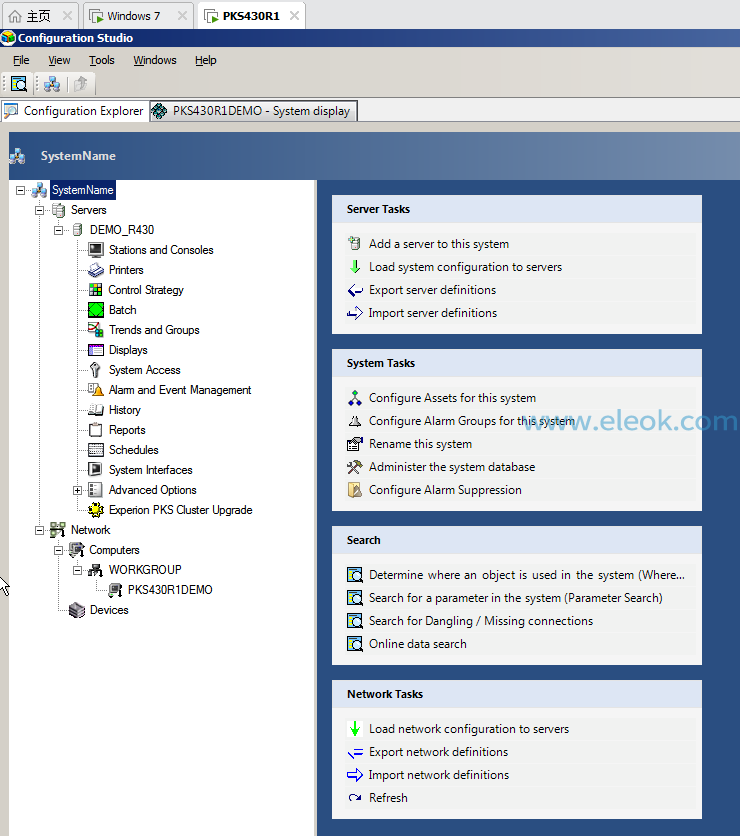The width and height of the screenshot is (740, 836).
Task: Close the PKS430R1 VM tab
Action: (x=294, y=16)
